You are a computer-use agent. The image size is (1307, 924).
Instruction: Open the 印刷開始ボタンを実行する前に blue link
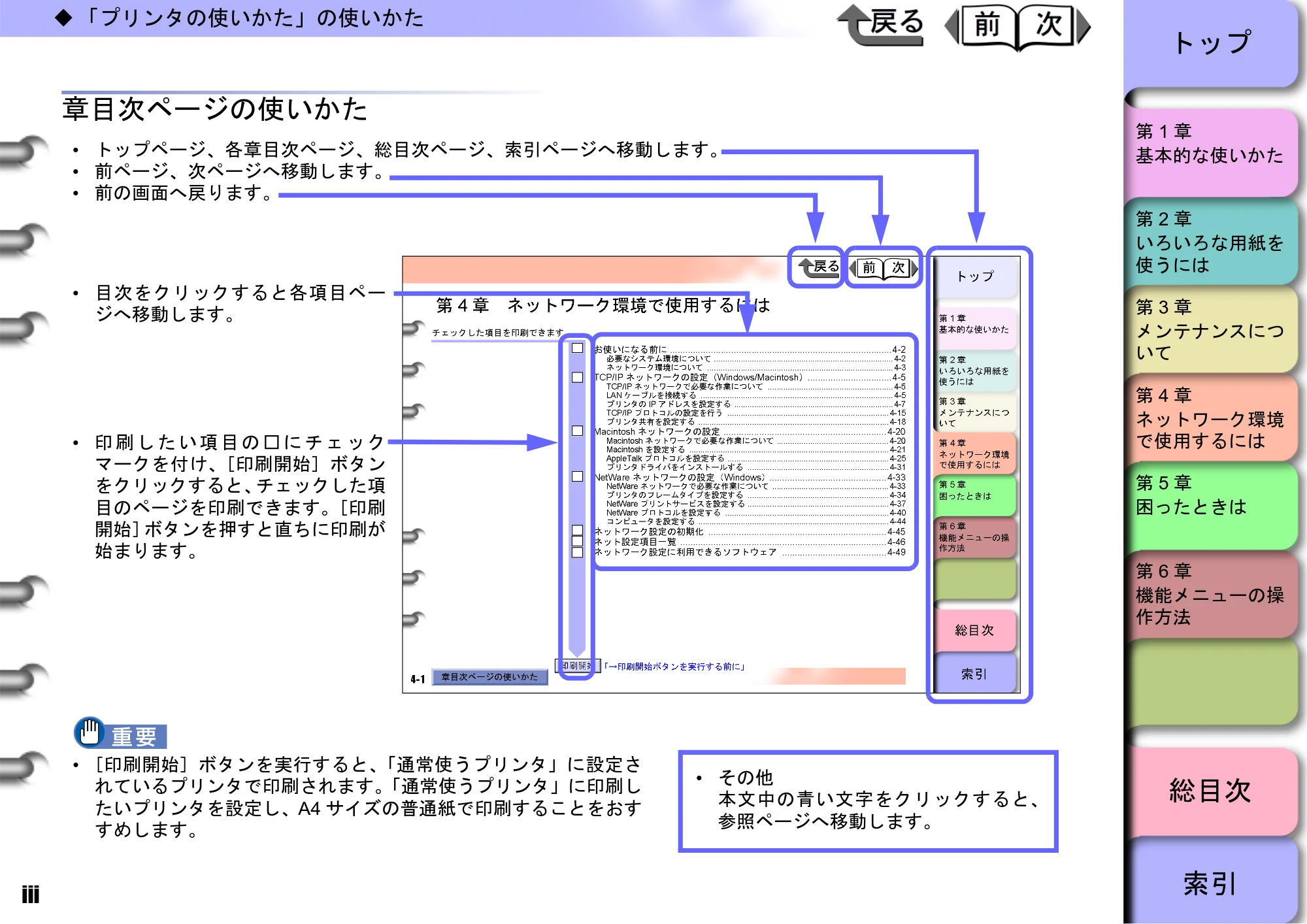click(674, 667)
